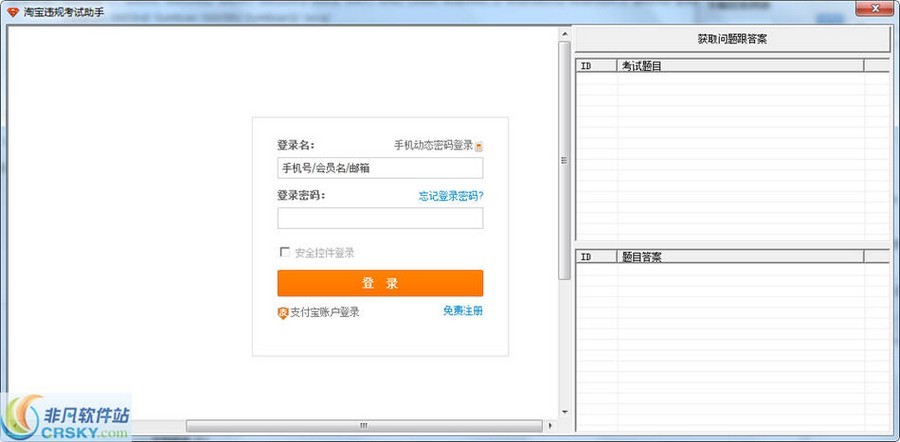Close the 淘宝违规考试助手 window
Image resolution: width=900 pixels, height=442 pixels.
pos(876,9)
